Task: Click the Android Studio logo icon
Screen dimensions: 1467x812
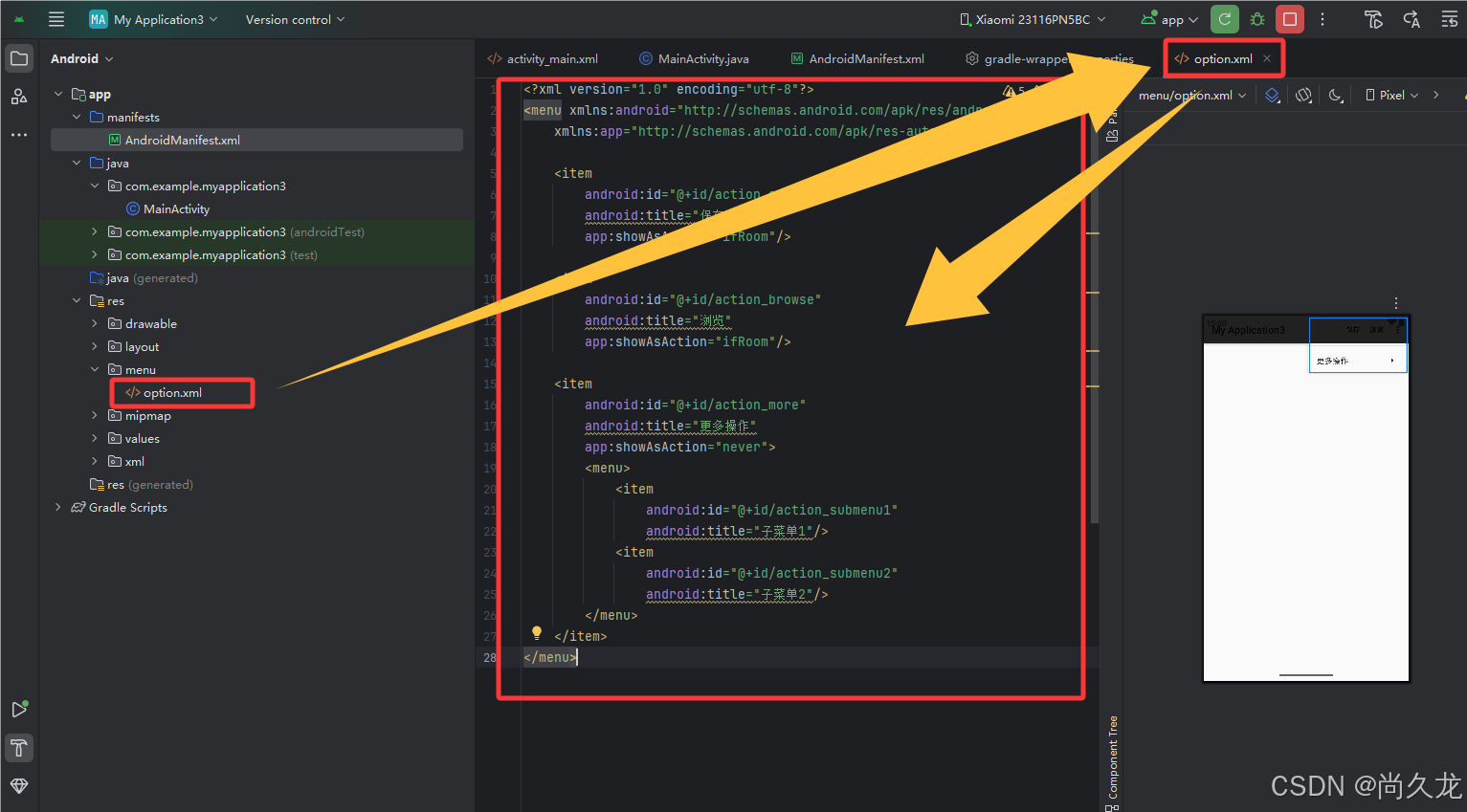Action: [19, 19]
